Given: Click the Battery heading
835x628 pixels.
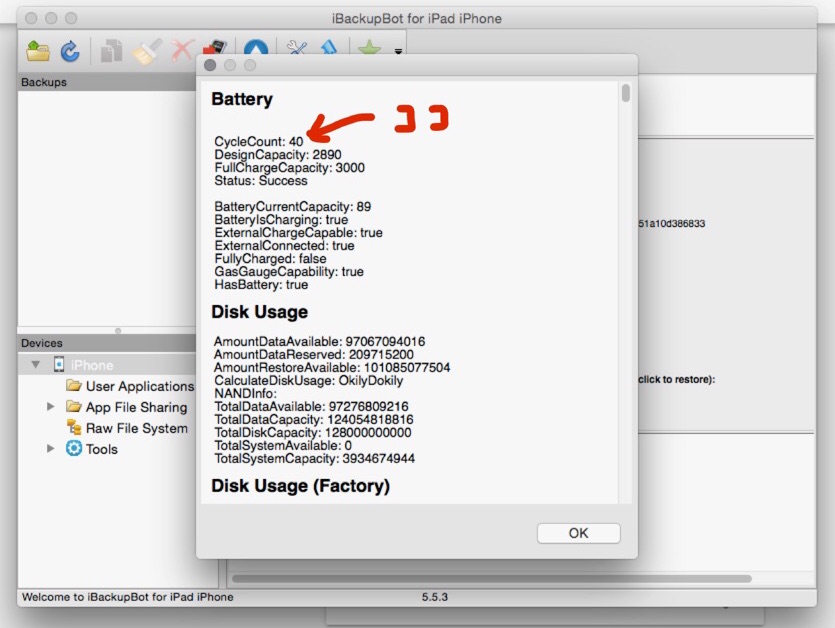Looking at the screenshot, I should (242, 99).
